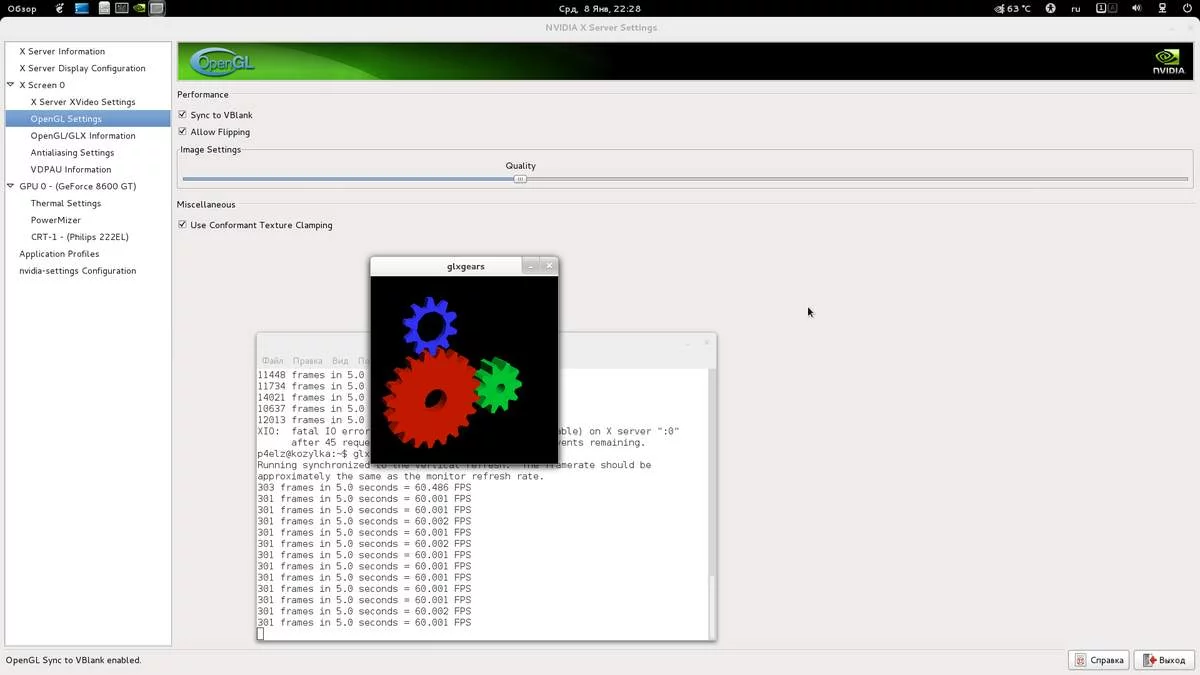Close the terminal window

(x=706, y=343)
